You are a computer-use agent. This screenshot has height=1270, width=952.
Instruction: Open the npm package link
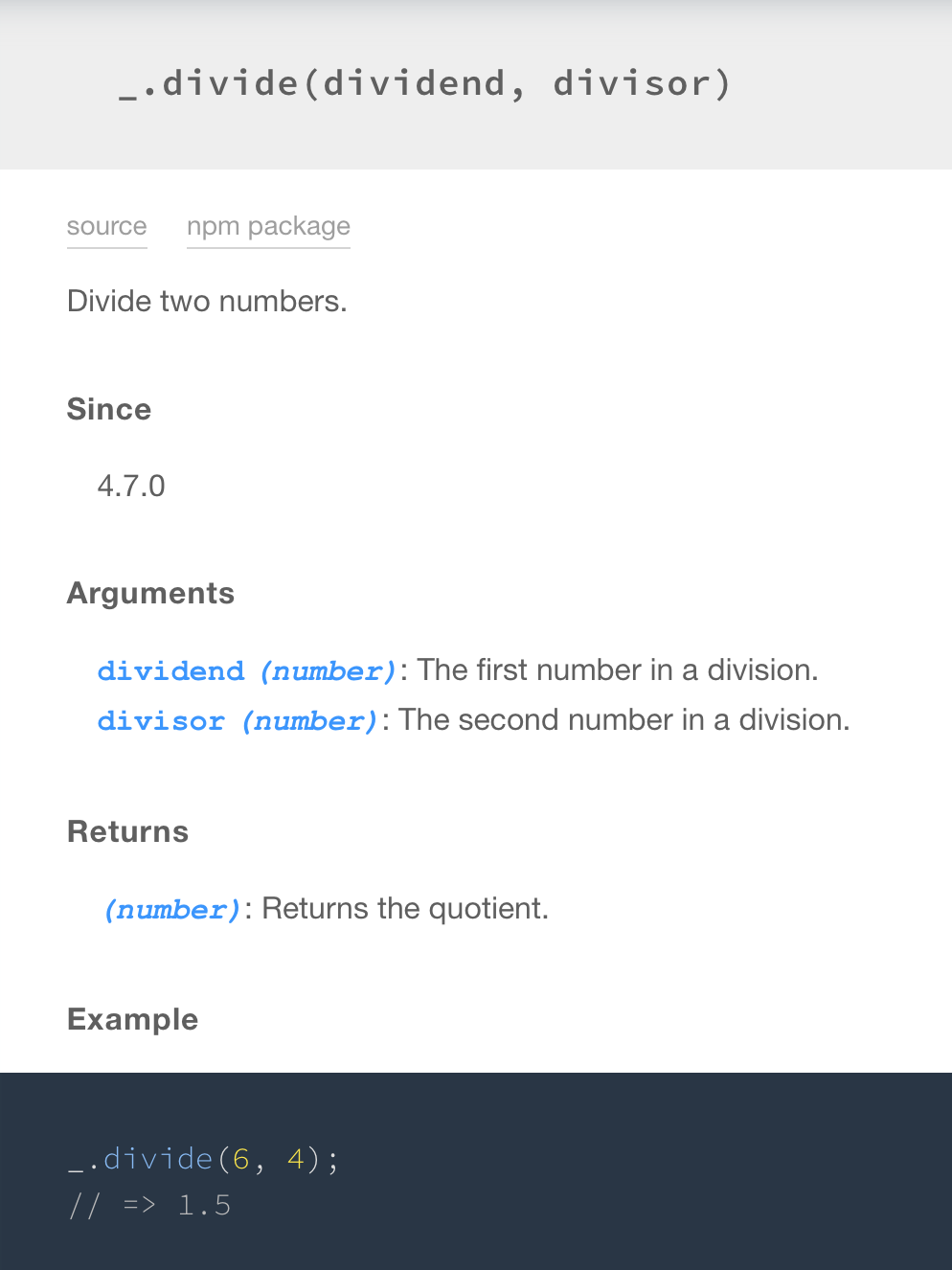click(268, 227)
